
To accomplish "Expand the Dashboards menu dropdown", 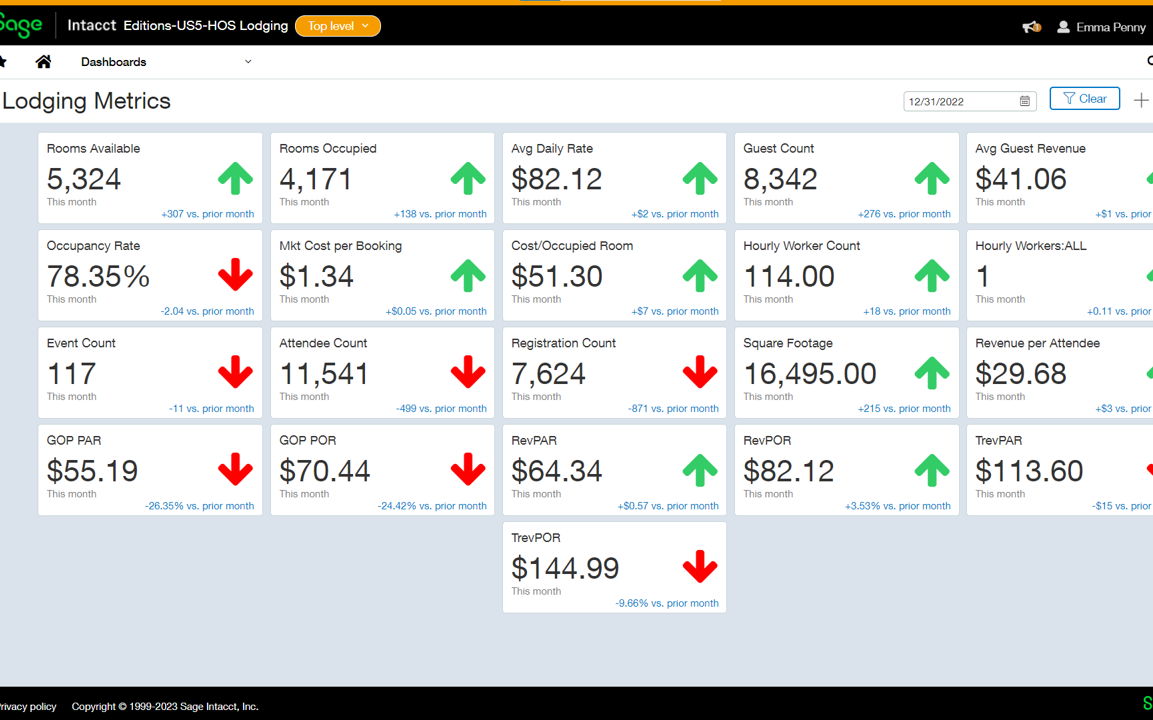I will [248, 62].
